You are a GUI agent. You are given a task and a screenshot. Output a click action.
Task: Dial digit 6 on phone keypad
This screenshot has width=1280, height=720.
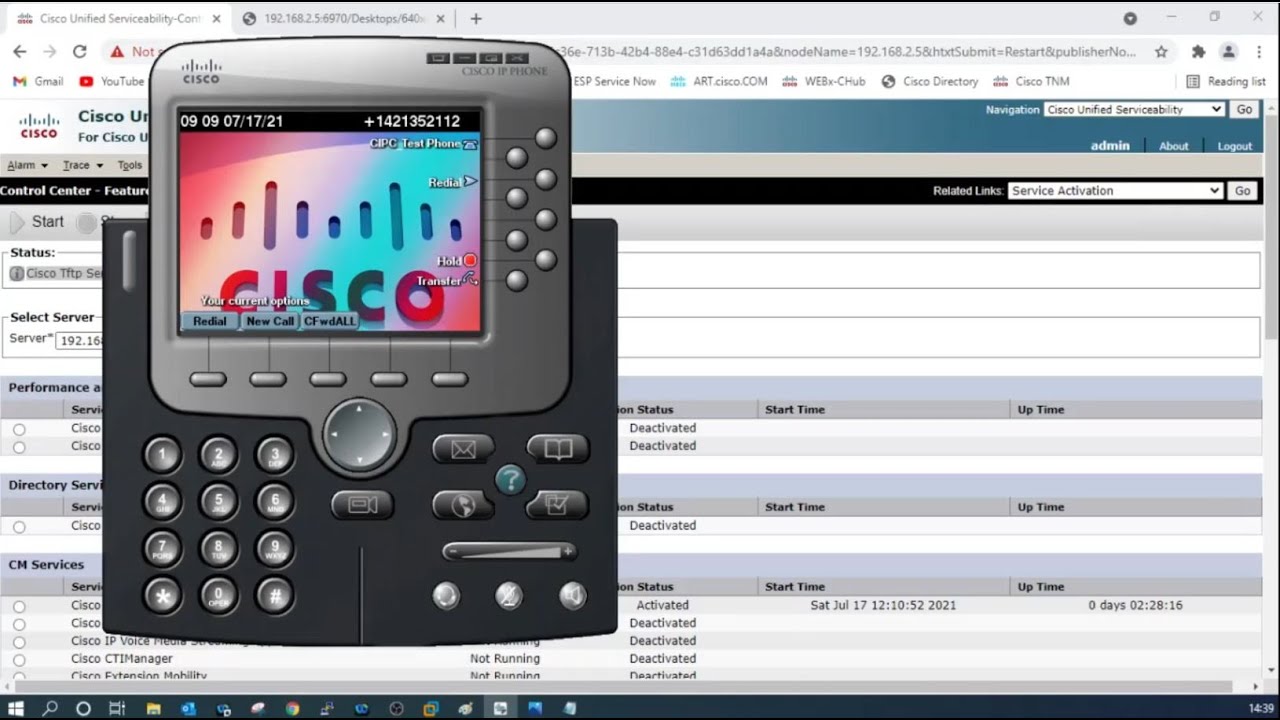[275, 501]
